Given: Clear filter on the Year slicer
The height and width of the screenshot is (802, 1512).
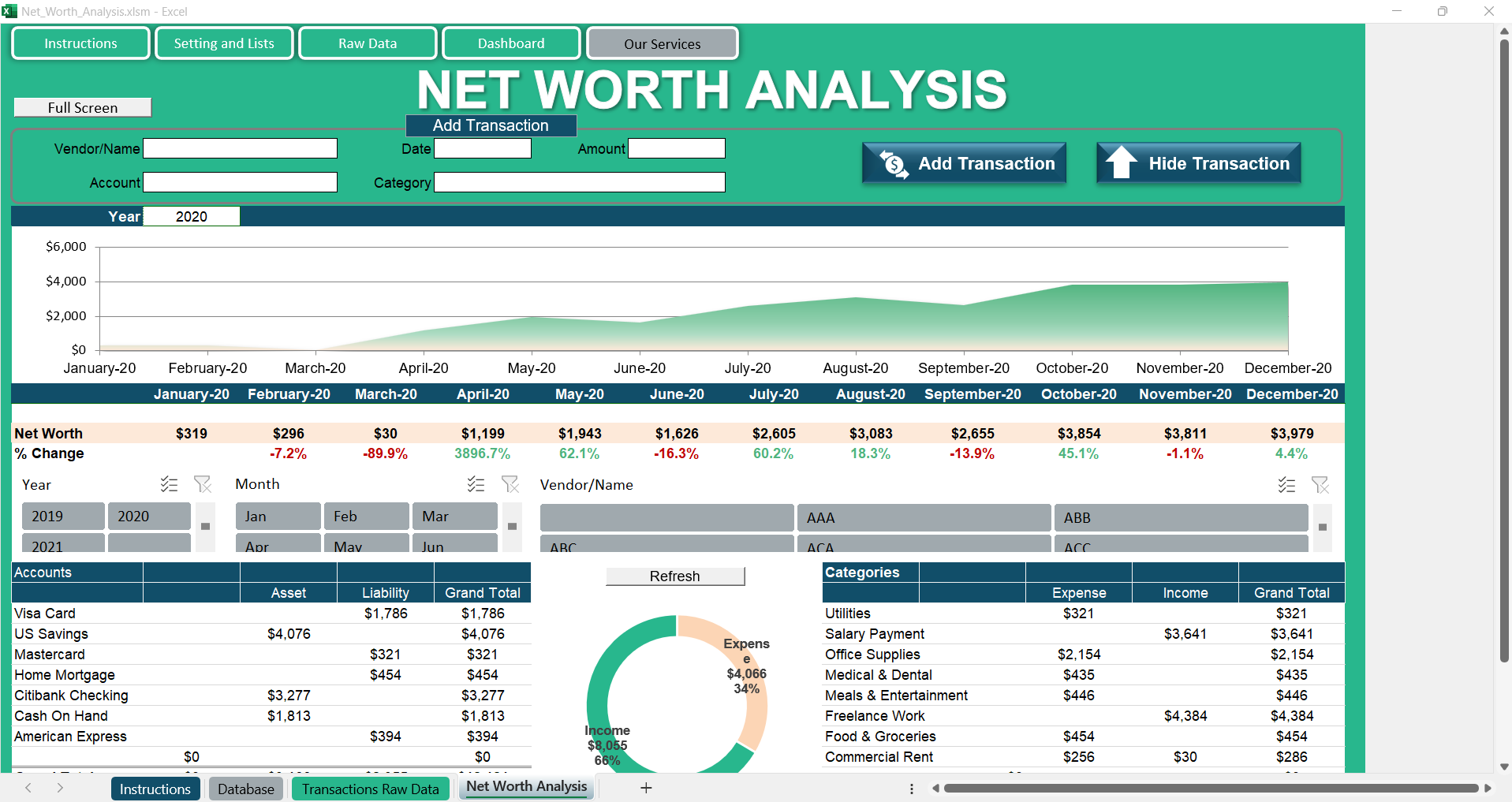Looking at the screenshot, I should click(203, 484).
